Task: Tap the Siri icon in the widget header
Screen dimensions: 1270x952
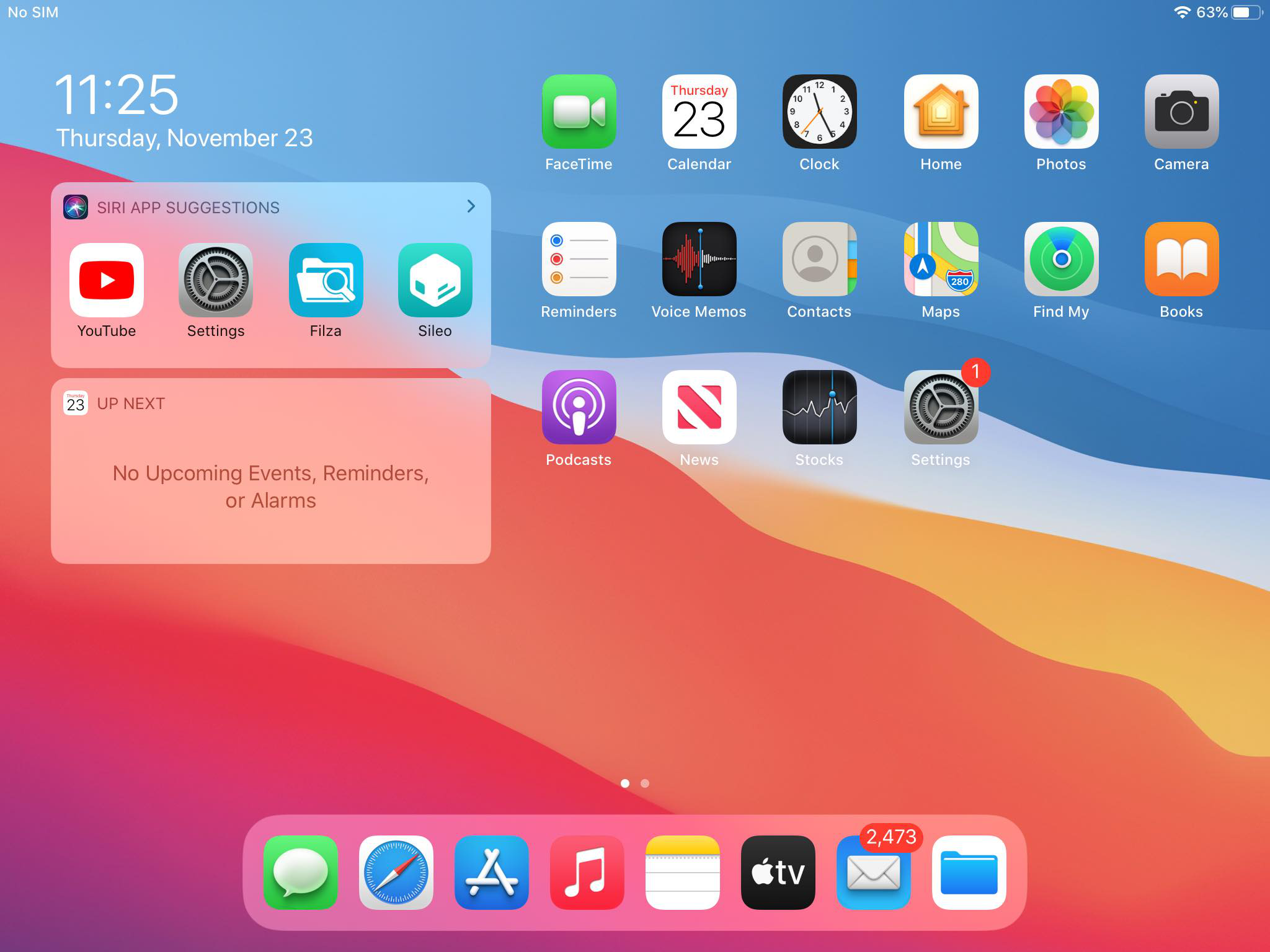Action: [76, 207]
